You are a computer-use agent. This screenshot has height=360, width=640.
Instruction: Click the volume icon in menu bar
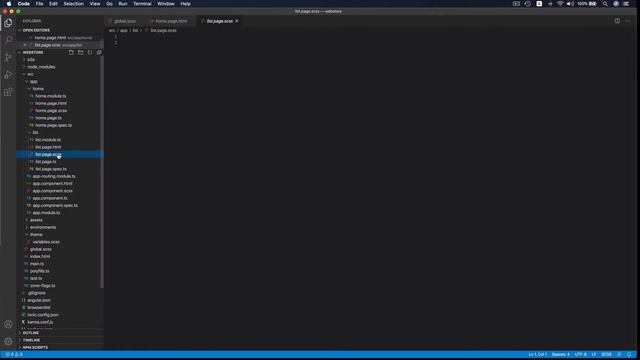(x=570, y=4)
